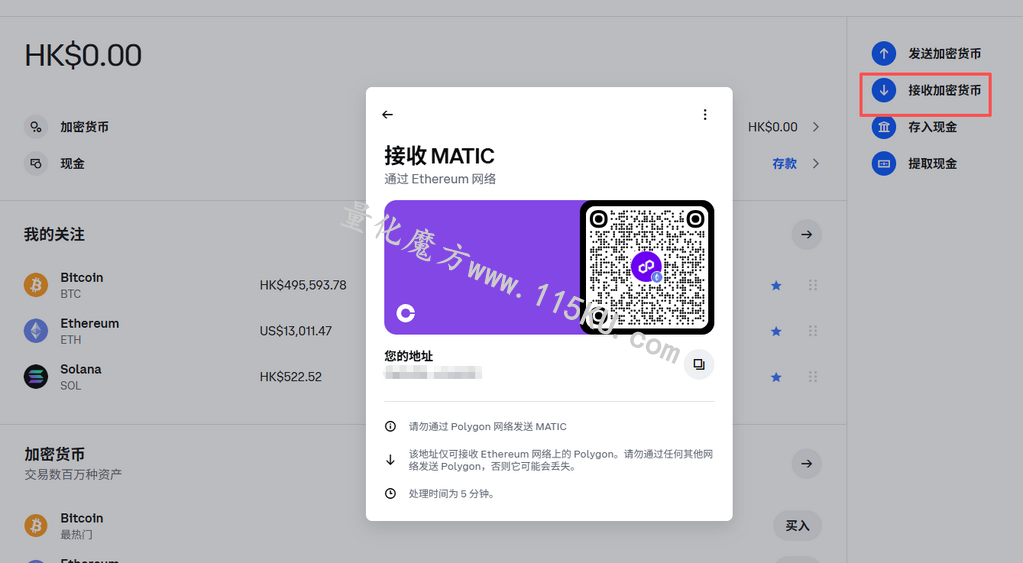Click the send crypto up-arrow icon

point(883,53)
